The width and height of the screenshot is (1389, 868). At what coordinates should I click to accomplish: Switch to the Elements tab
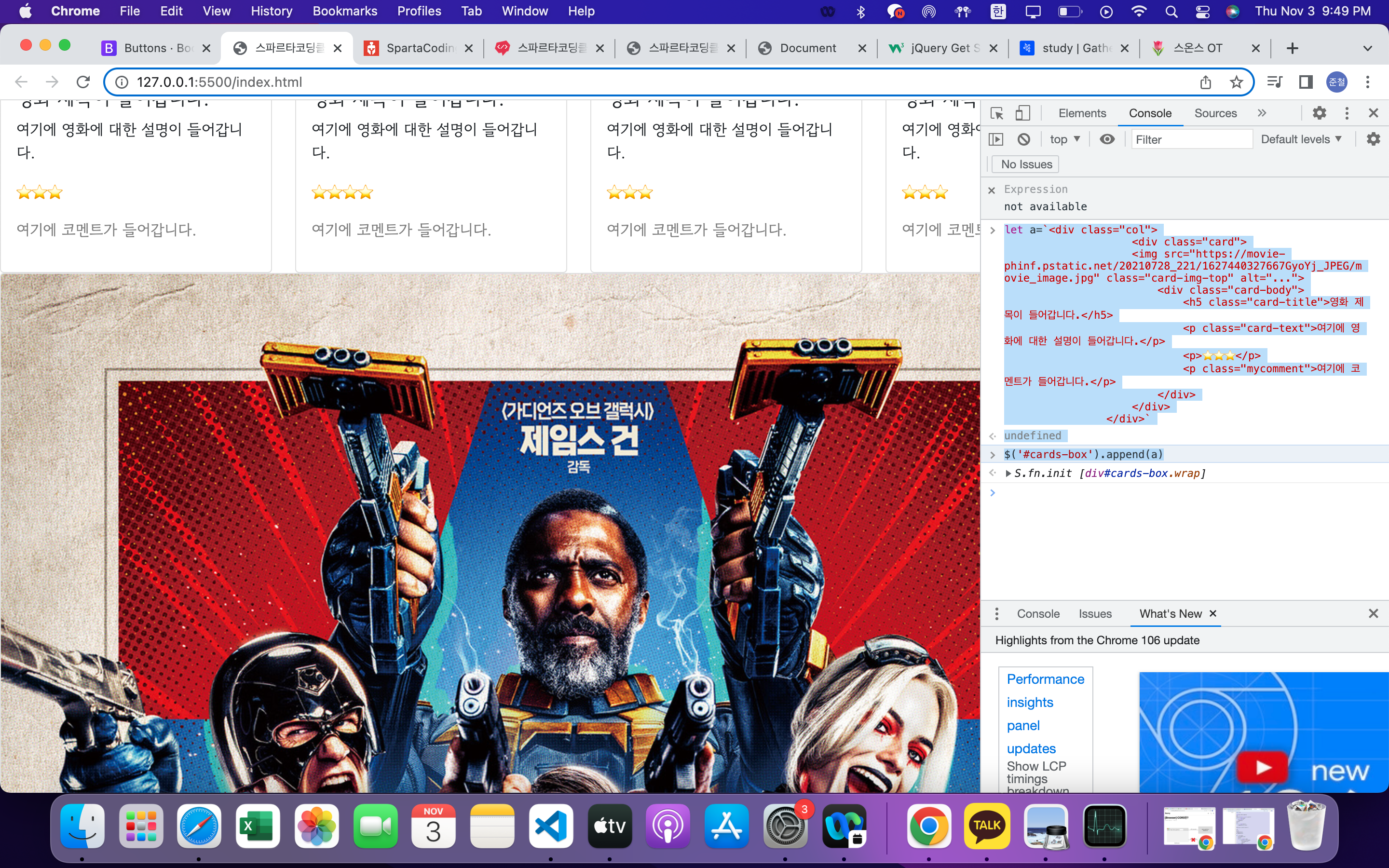[1082, 113]
